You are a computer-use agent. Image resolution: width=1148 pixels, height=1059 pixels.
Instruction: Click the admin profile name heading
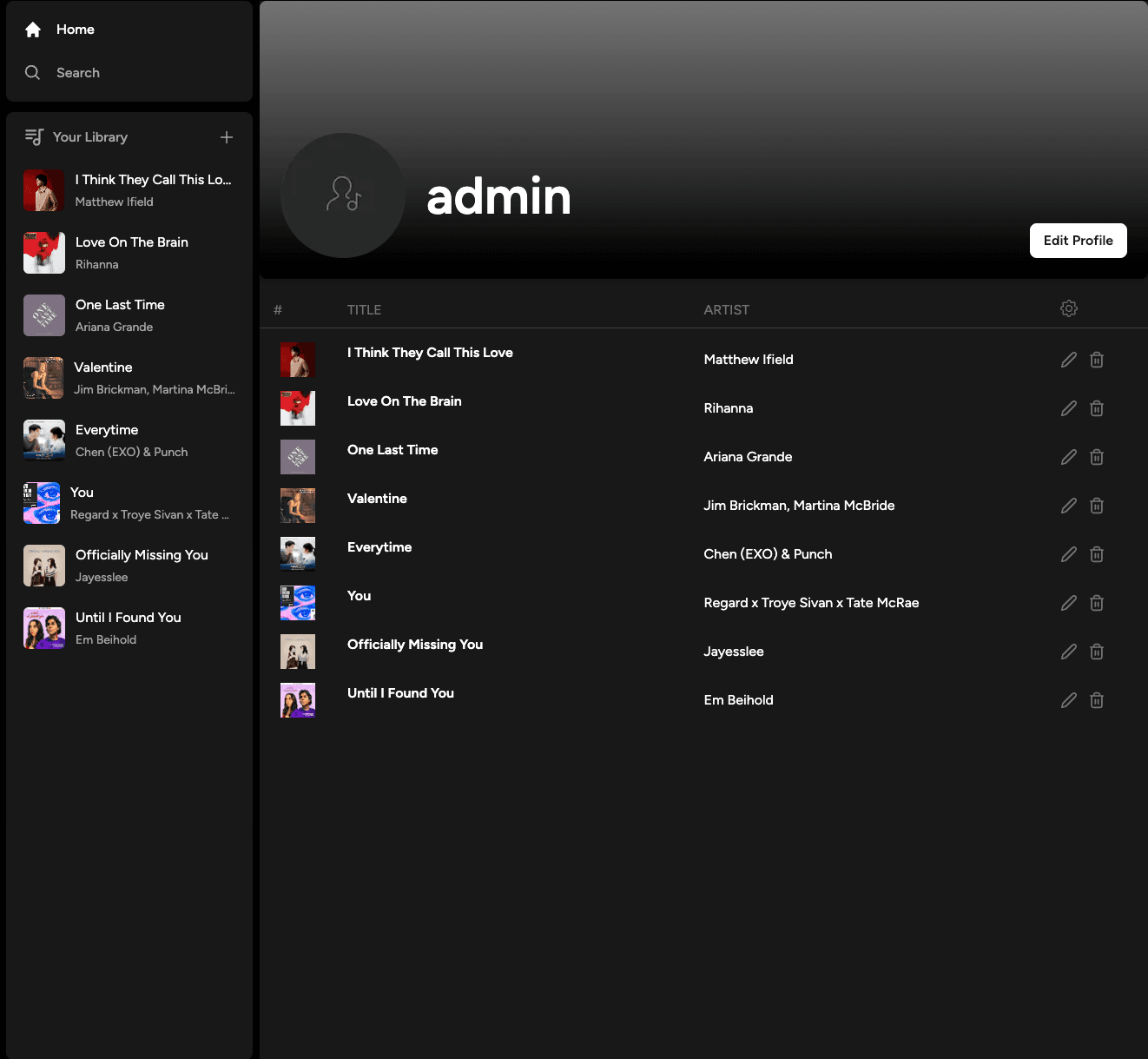[x=498, y=197]
